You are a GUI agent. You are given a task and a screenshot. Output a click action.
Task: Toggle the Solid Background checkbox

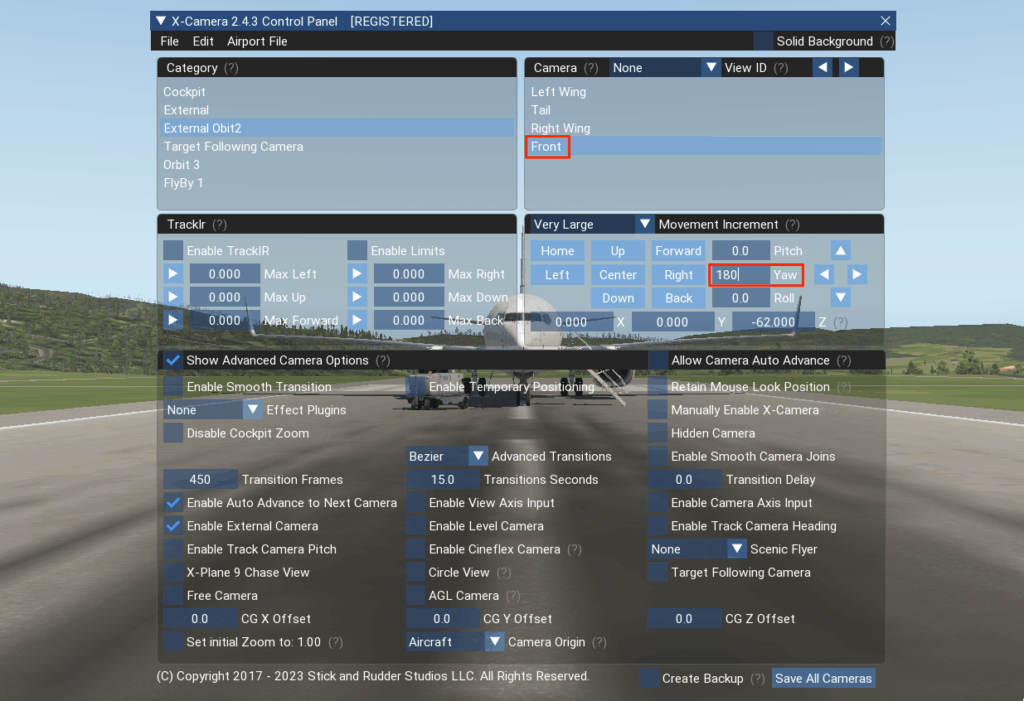point(763,41)
